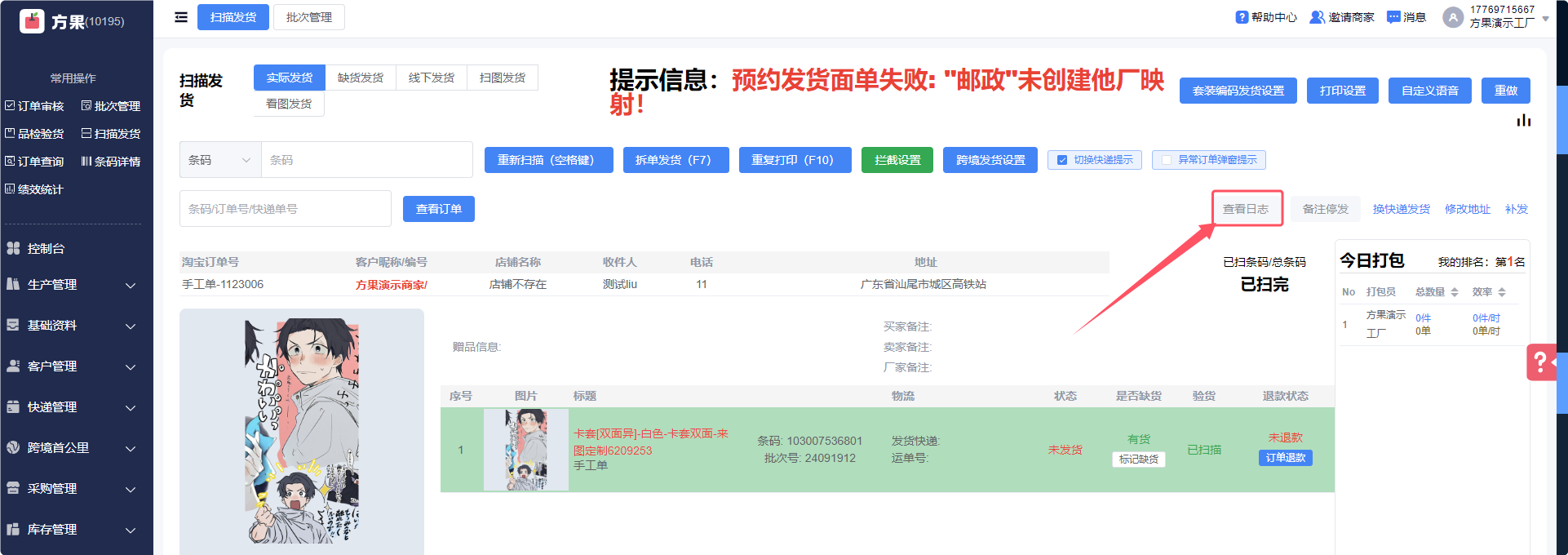
Task: Click the 查看日志 button
Action: (x=1246, y=209)
